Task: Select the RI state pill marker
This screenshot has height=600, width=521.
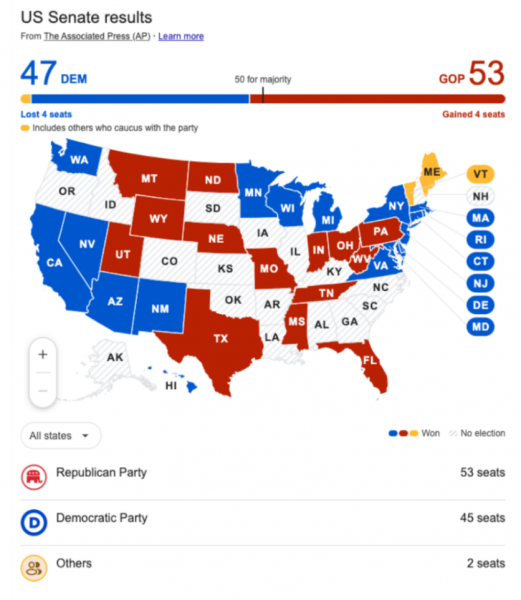Action: point(480,240)
